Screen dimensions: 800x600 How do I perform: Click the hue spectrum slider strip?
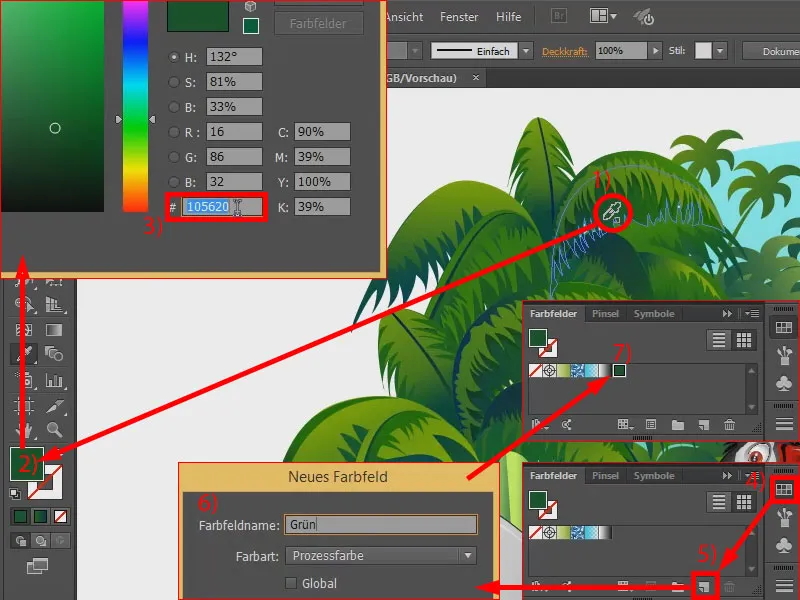click(135, 106)
